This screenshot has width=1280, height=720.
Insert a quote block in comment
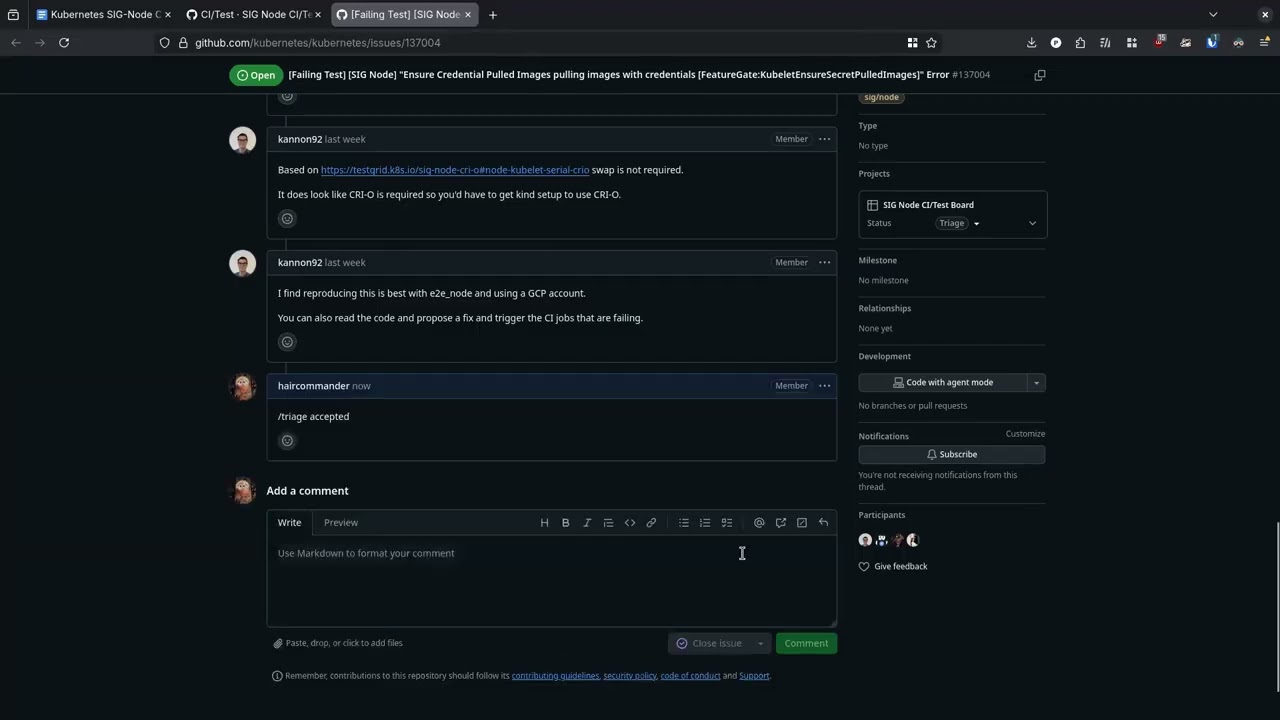608,523
